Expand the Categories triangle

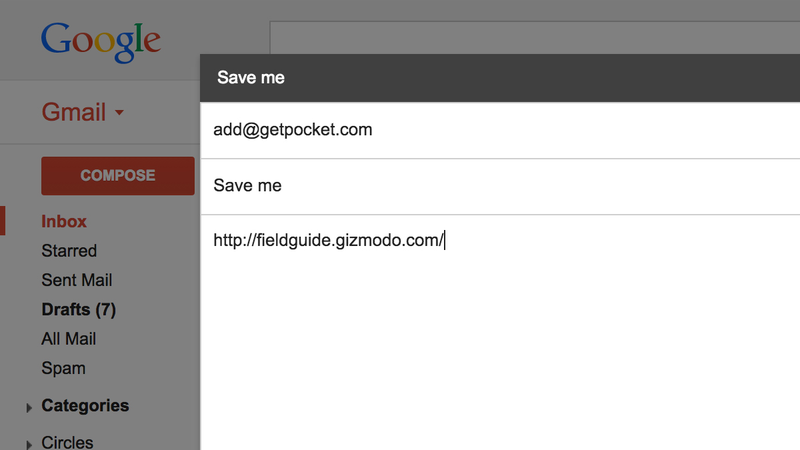click(x=29, y=407)
